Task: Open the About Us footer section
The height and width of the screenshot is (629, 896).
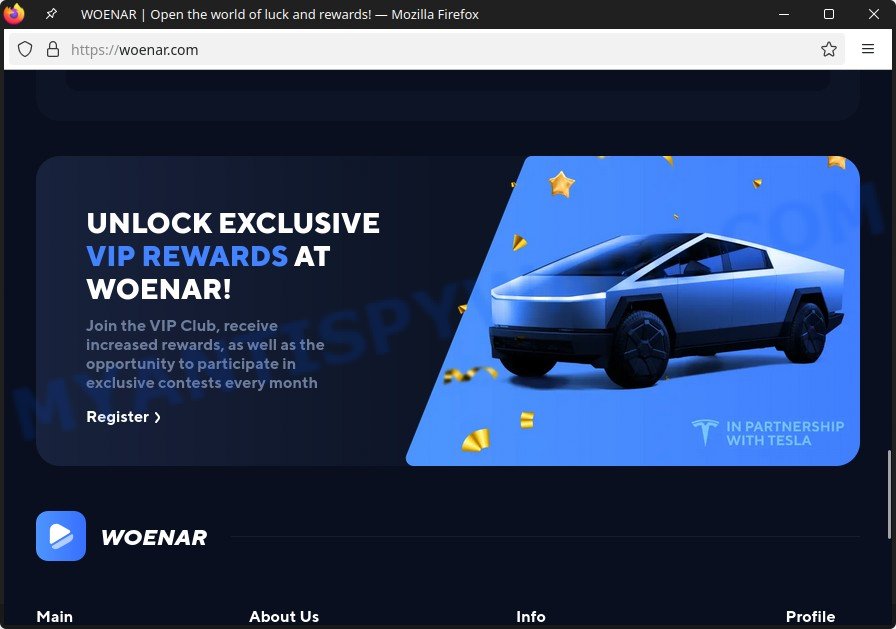Action: coord(284,616)
